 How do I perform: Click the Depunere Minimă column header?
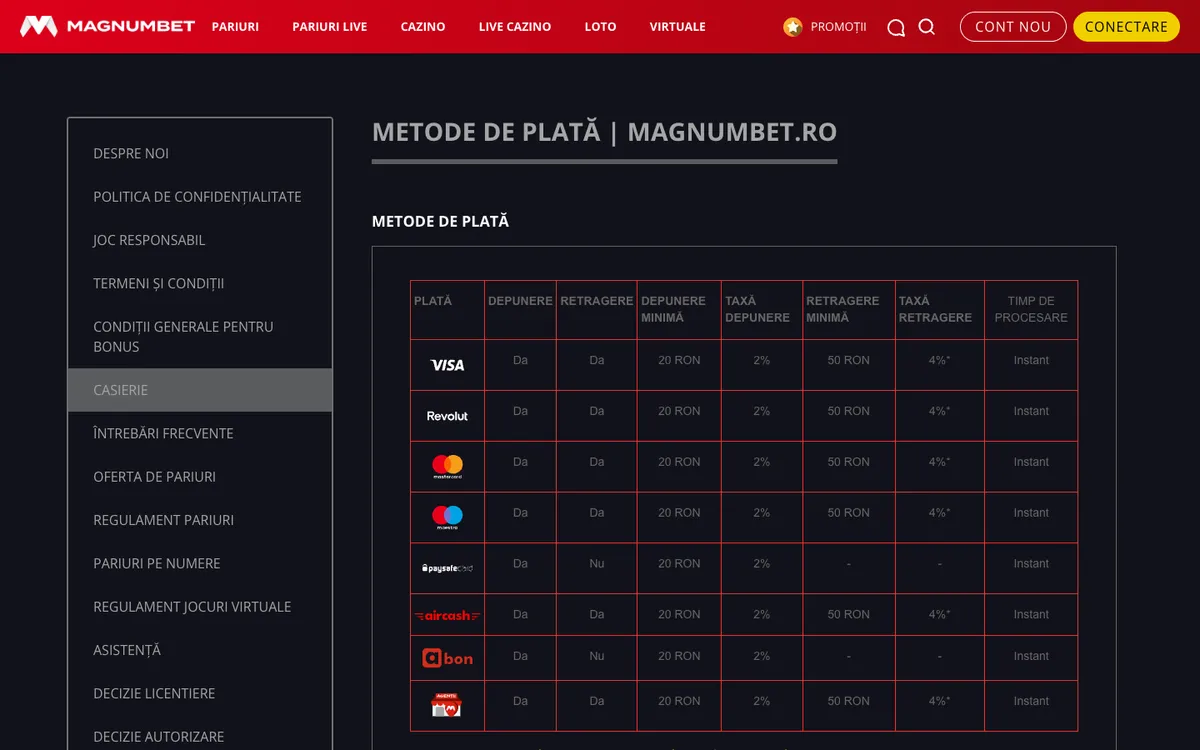click(x=673, y=309)
